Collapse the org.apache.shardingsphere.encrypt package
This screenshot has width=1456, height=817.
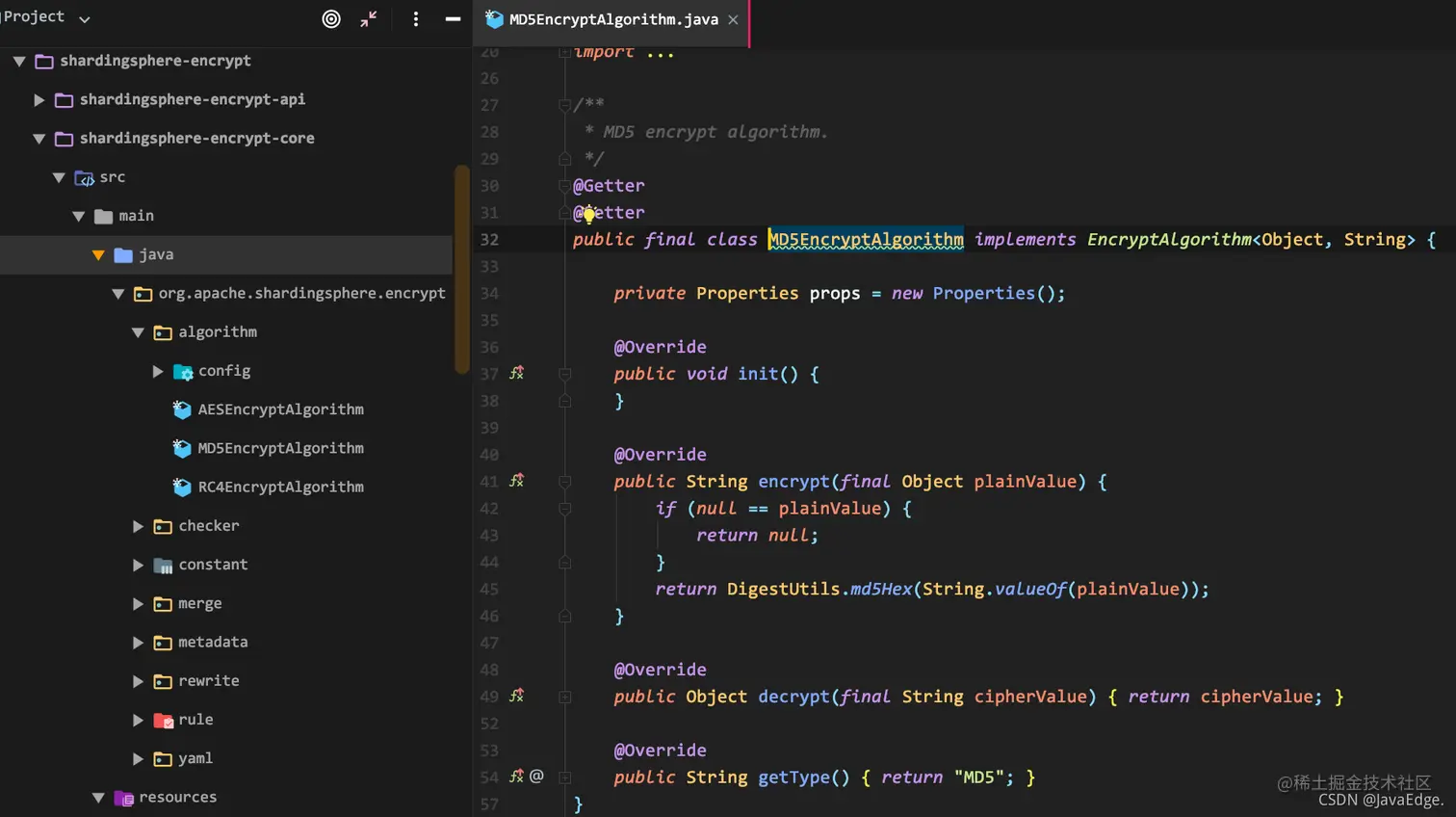pyautogui.click(x=117, y=293)
